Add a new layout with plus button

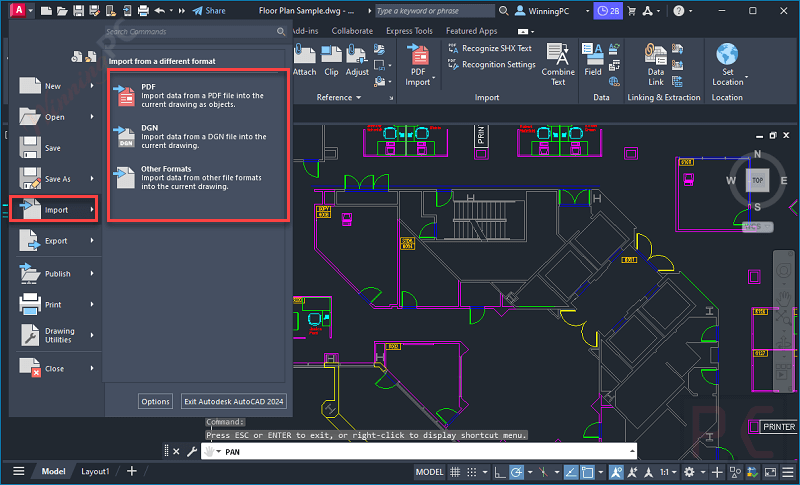pyautogui.click(x=132, y=471)
